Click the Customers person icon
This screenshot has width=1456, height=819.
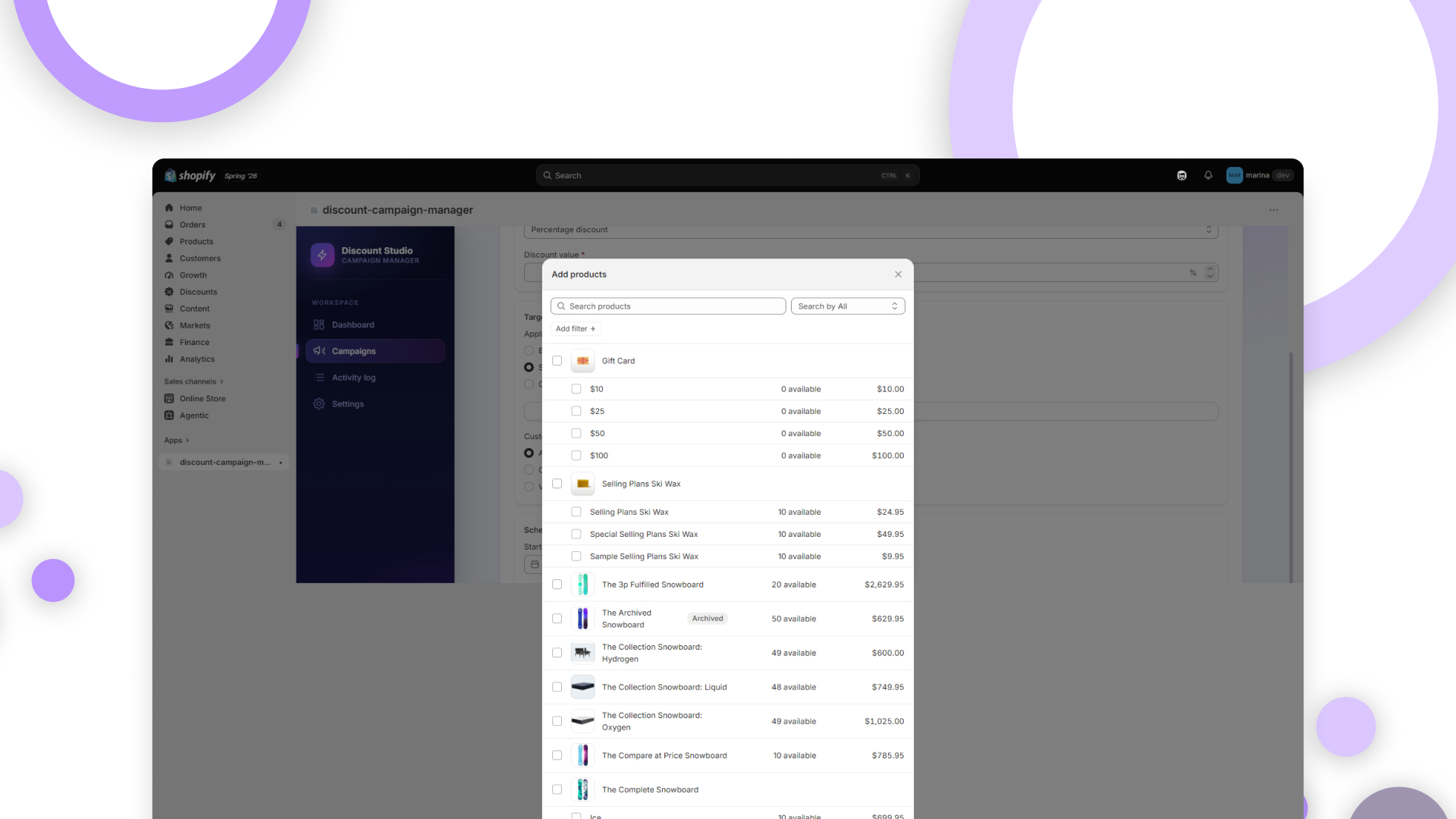169,258
